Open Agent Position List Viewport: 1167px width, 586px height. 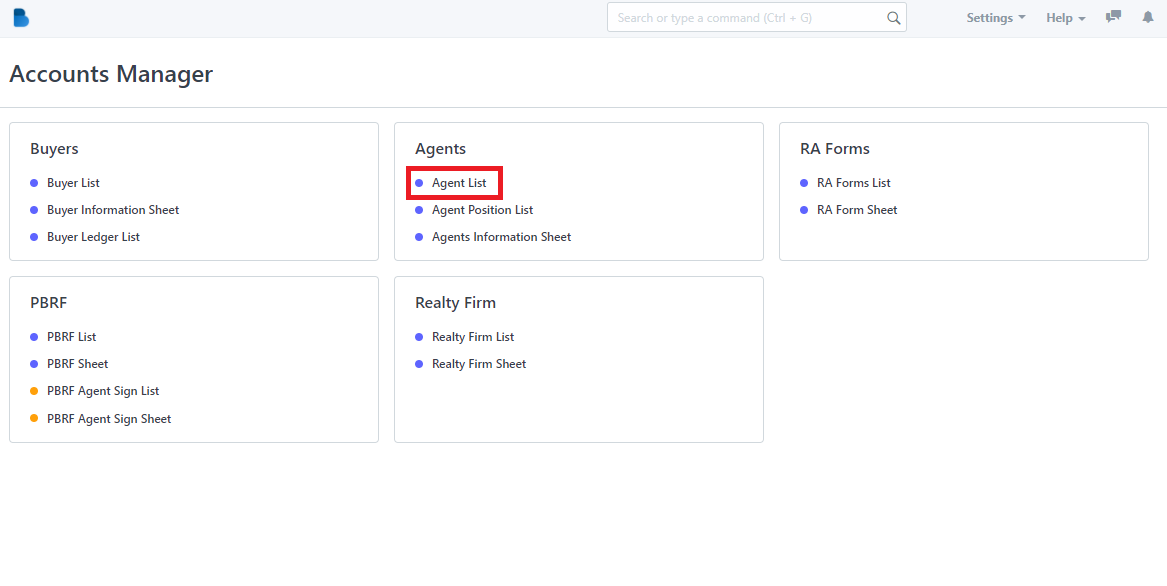pyautogui.click(x=482, y=210)
